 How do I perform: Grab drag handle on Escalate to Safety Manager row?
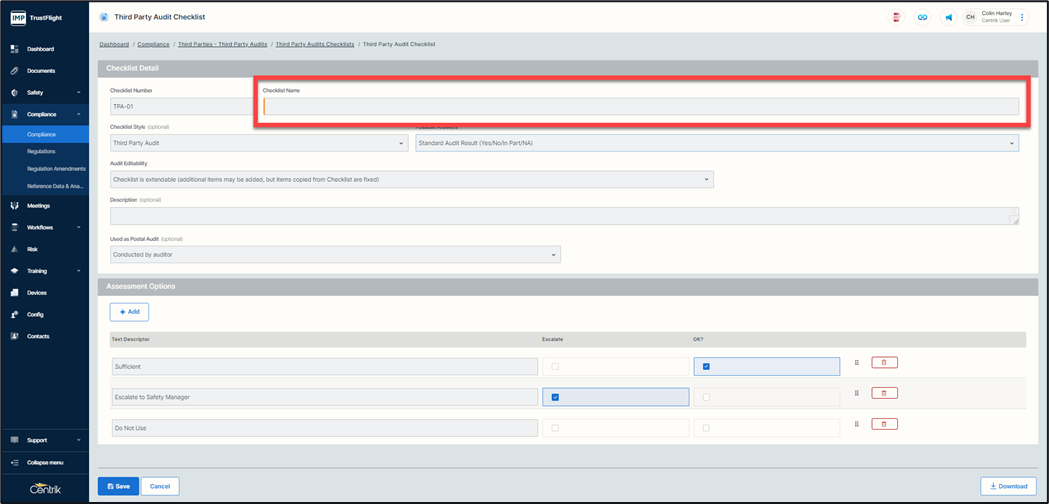857,394
